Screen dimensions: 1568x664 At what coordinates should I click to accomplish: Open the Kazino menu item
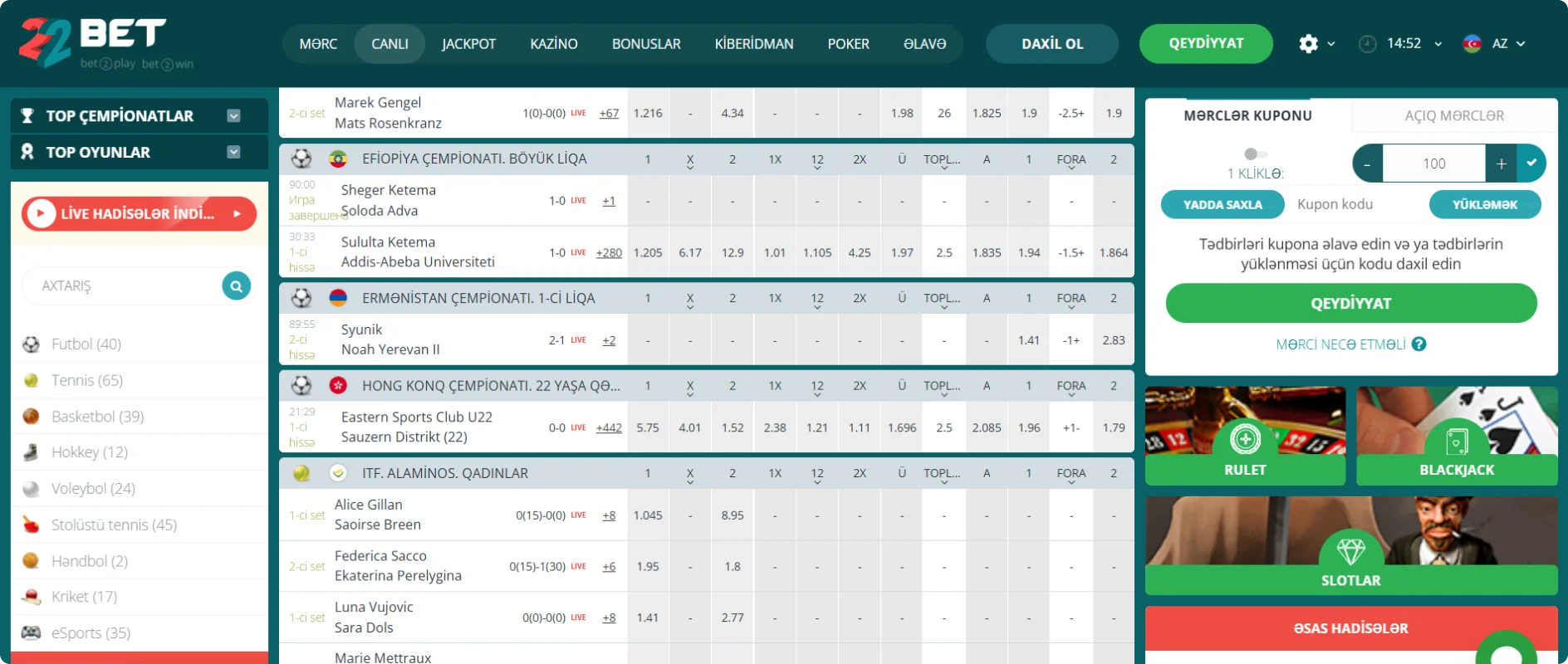tap(554, 44)
